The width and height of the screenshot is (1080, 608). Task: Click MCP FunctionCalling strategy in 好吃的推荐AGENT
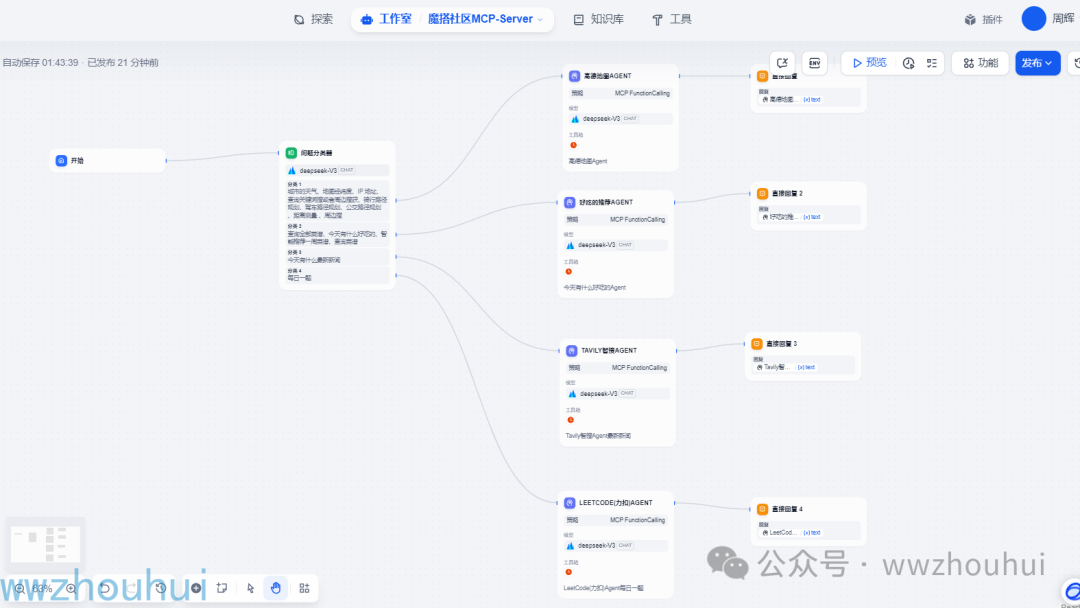tap(637, 220)
